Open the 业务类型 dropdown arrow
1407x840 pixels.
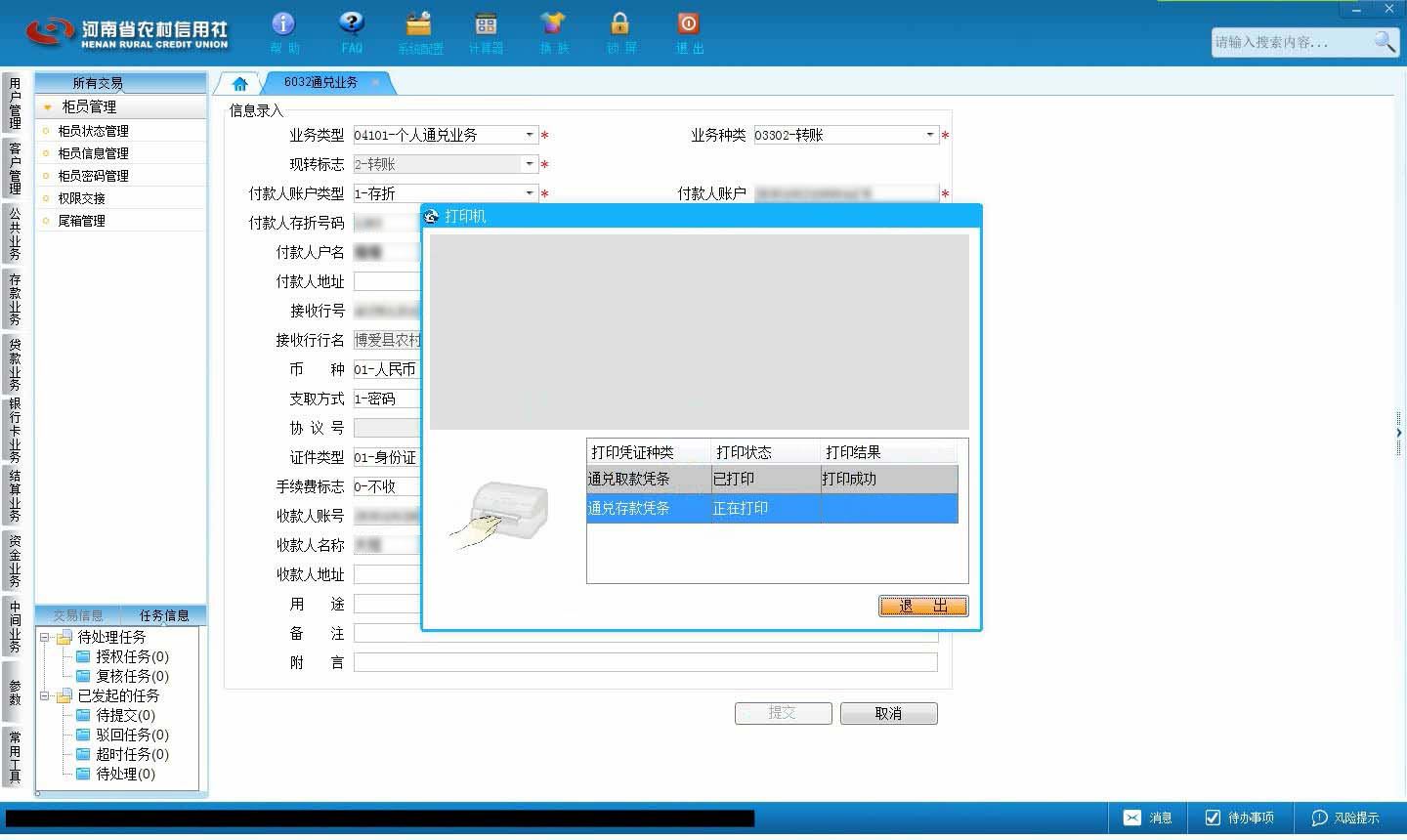[530, 135]
